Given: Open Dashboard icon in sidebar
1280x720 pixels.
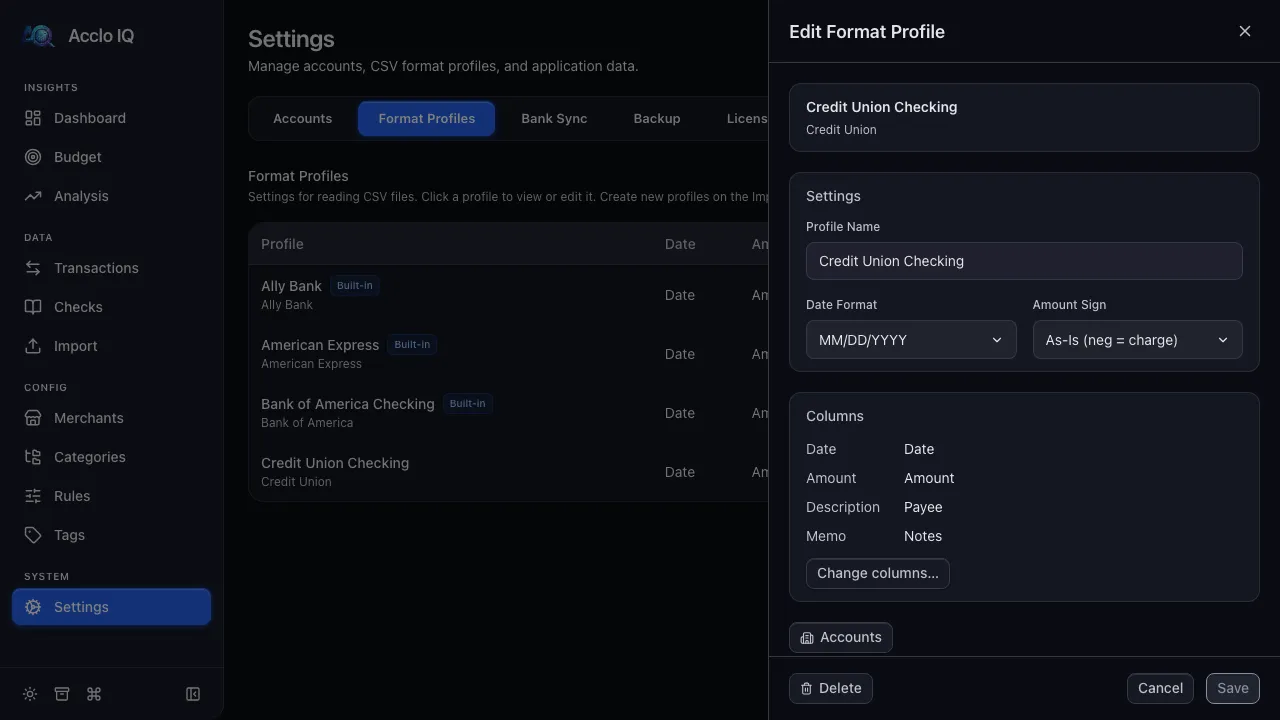Looking at the screenshot, I should pos(33,118).
